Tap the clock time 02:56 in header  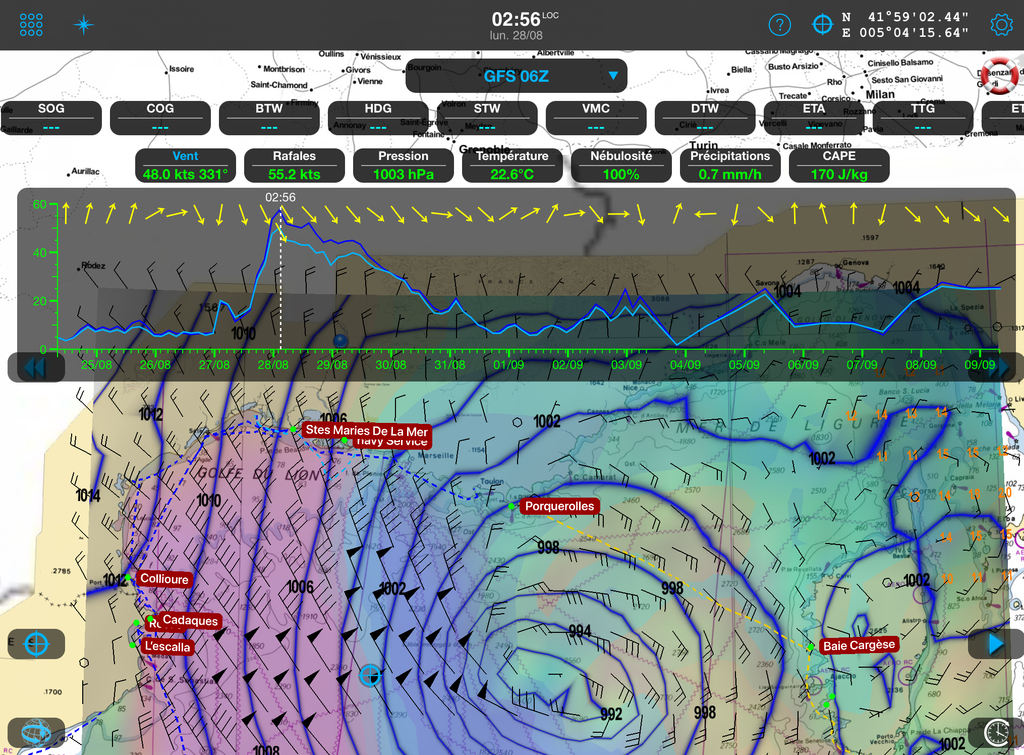point(516,20)
